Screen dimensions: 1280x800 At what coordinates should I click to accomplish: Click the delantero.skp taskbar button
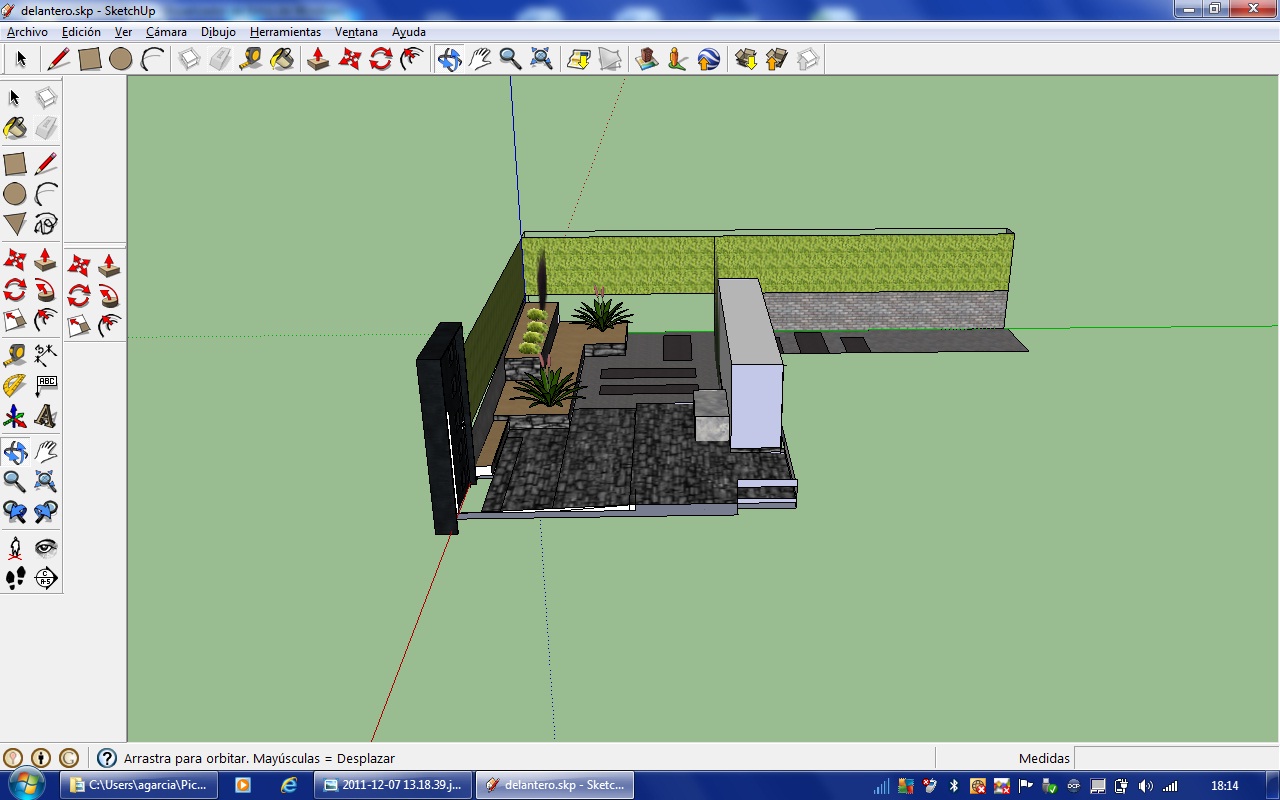pyautogui.click(x=555, y=785)
